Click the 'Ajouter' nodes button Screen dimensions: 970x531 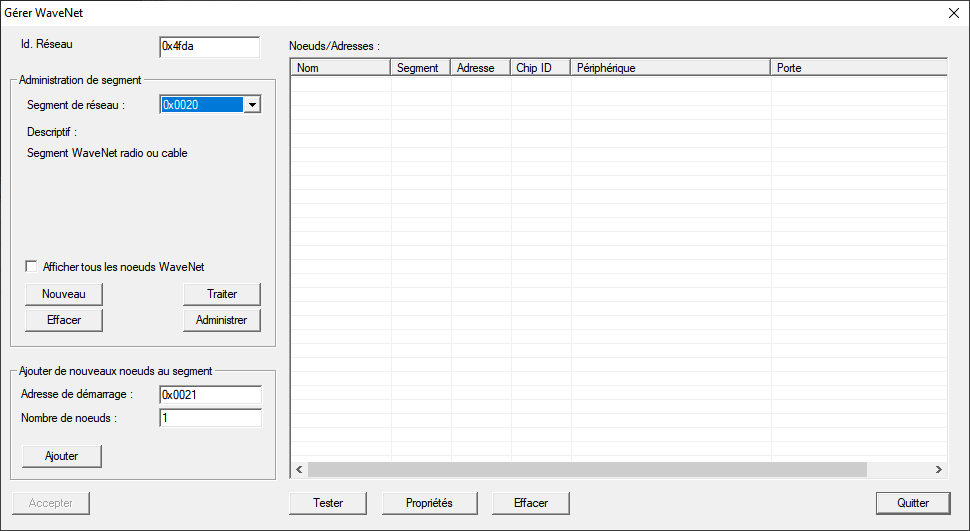click(62, 456)
